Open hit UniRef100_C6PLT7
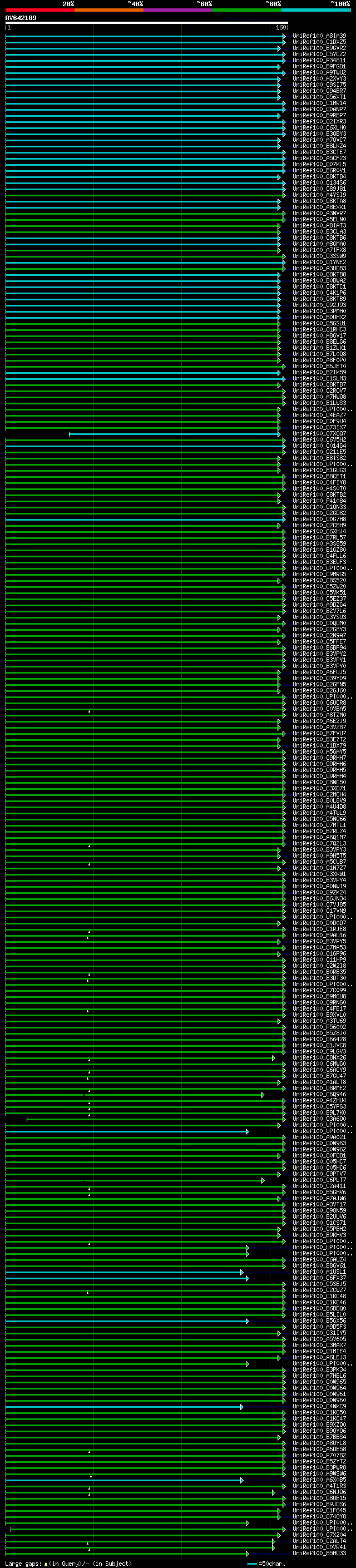Viewport: 356px width, 1568px height. tap(319, 1180)
